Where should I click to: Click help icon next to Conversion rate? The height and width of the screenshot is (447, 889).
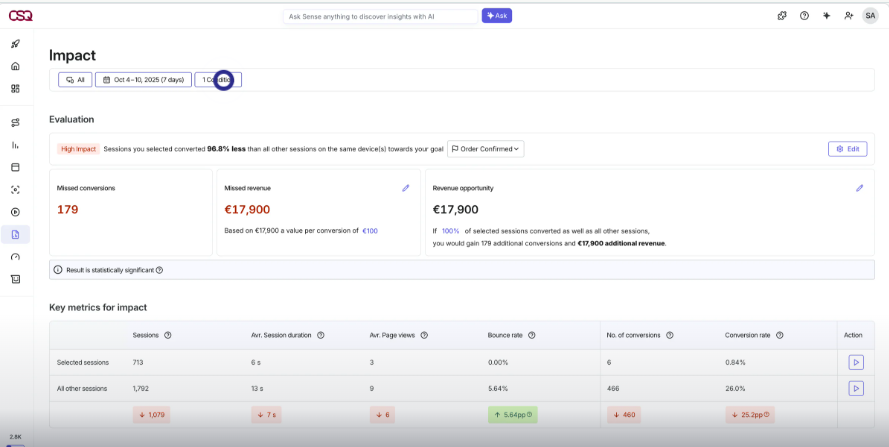coord(780,335)
